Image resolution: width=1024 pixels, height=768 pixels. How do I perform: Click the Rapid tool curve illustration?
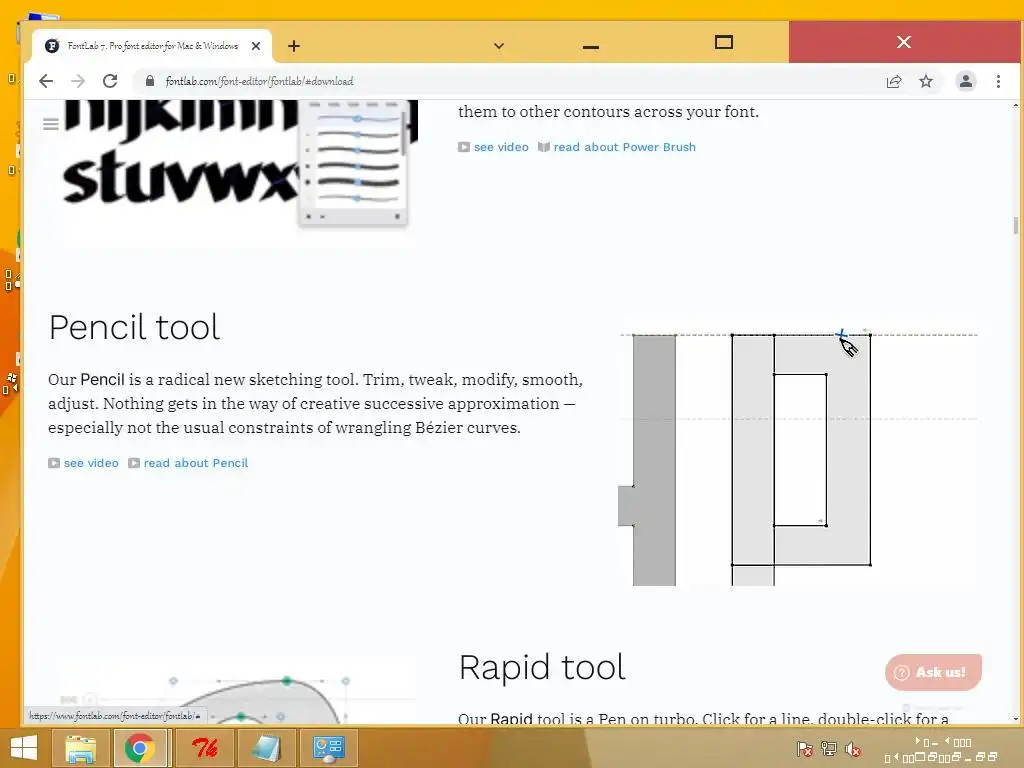[240, 691]
